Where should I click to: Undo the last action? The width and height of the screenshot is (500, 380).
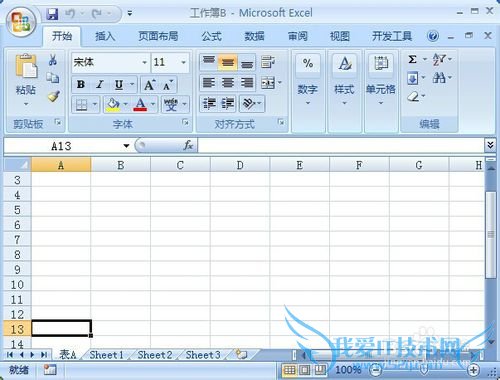70,14
